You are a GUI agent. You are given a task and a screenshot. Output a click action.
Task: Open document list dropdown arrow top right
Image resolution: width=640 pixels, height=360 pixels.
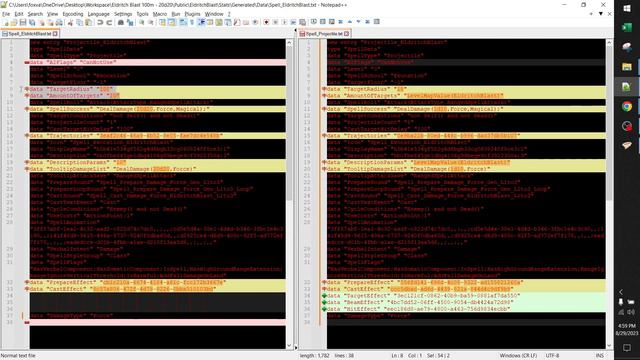point(600,14)
